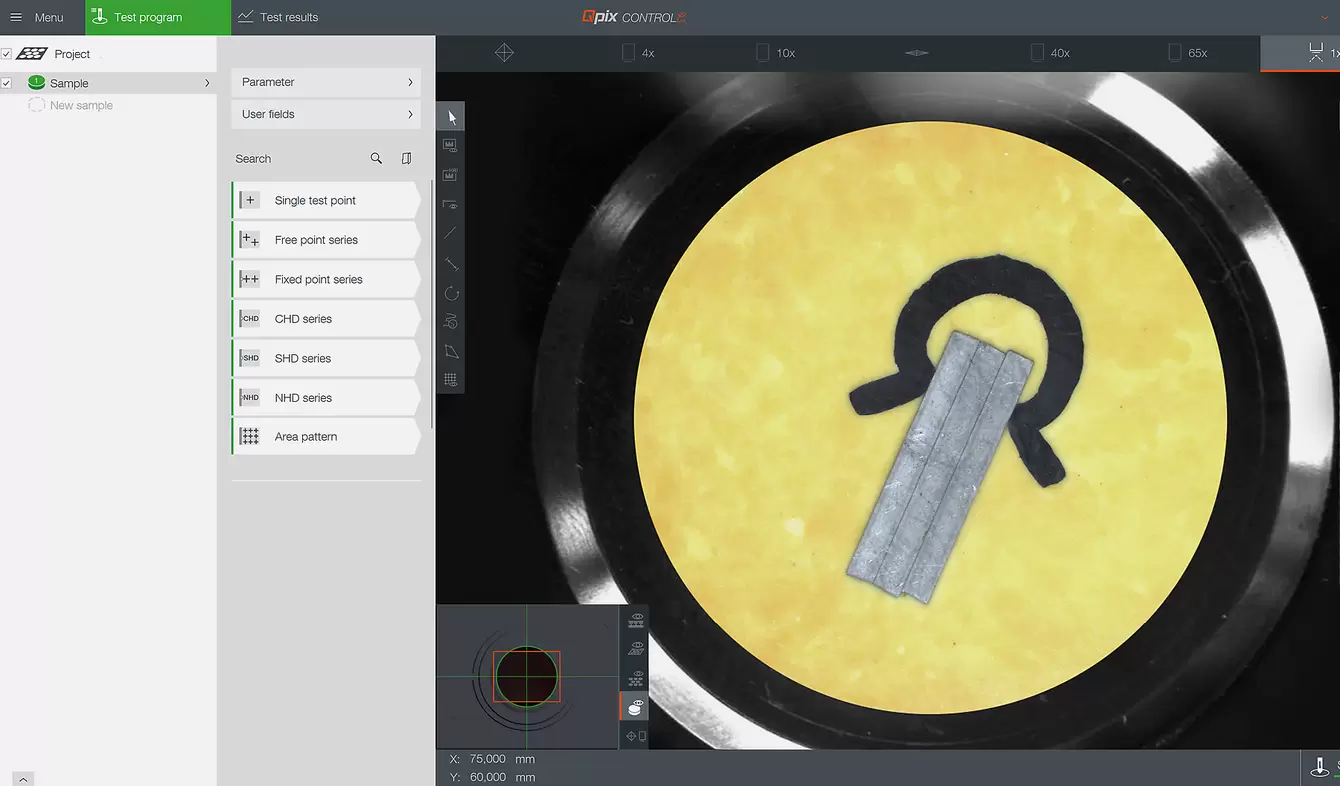1340x786 pixels.
Task: Expand the Sample tree item arrow
Action: (x=207, y=83)
